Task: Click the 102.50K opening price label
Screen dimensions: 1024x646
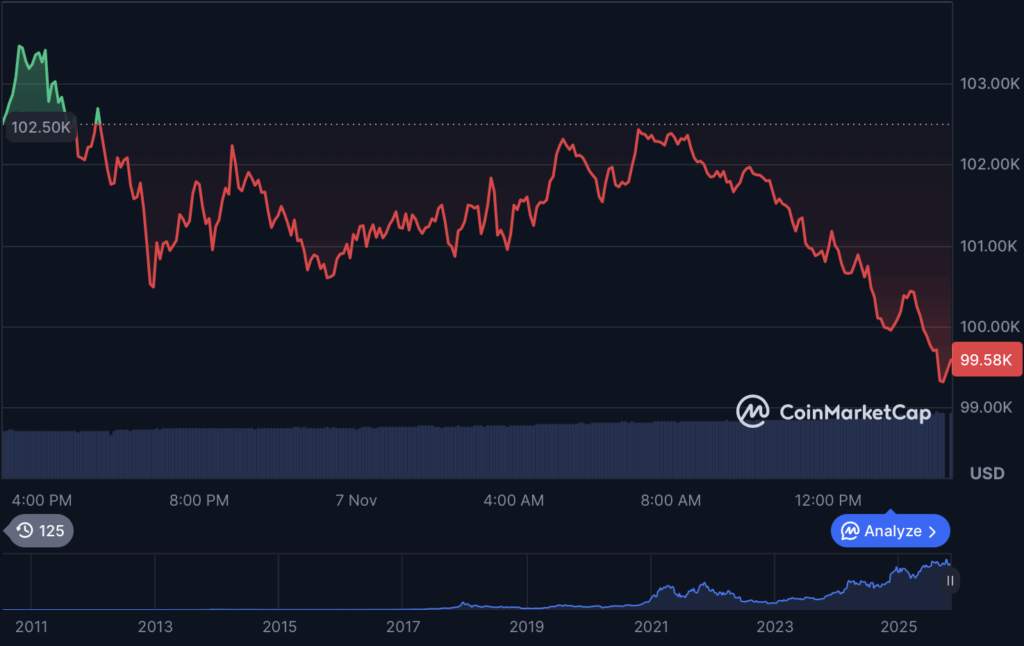Action: point(41,127)
